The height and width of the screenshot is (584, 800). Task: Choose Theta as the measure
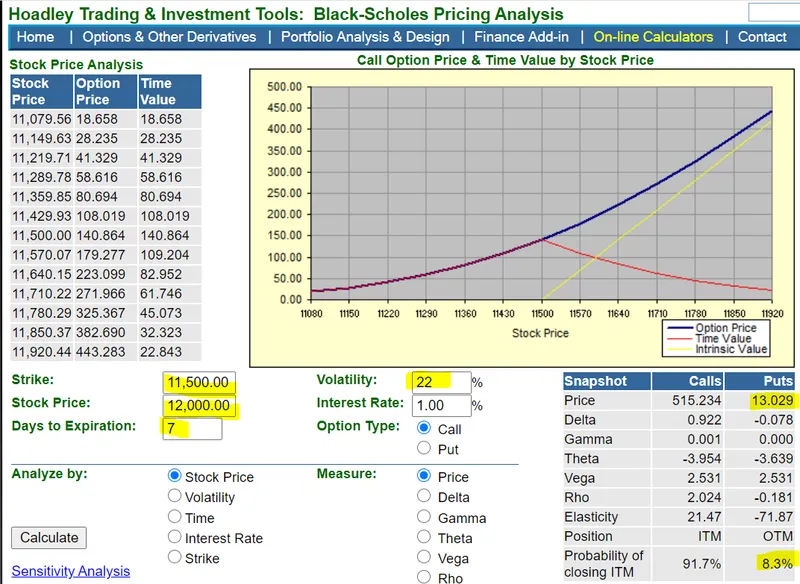click(423, 537)
